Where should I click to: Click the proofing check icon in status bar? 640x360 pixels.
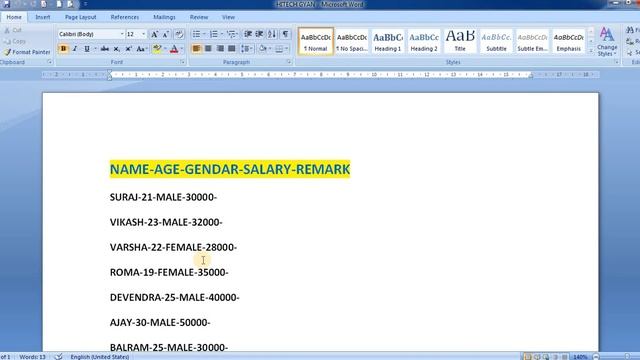click(x=59, y=357)
